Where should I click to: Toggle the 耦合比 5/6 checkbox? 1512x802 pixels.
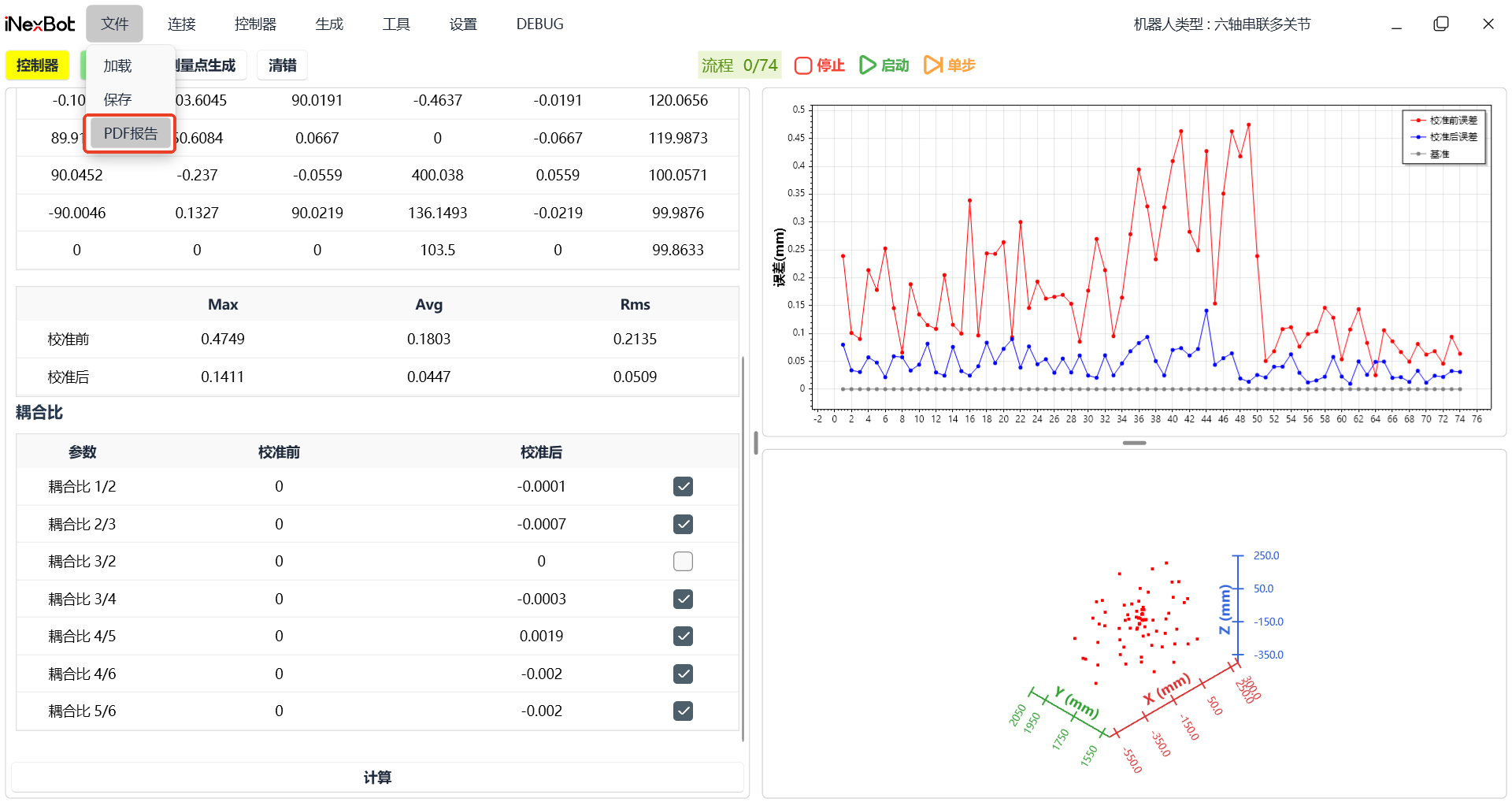point(683,711)
